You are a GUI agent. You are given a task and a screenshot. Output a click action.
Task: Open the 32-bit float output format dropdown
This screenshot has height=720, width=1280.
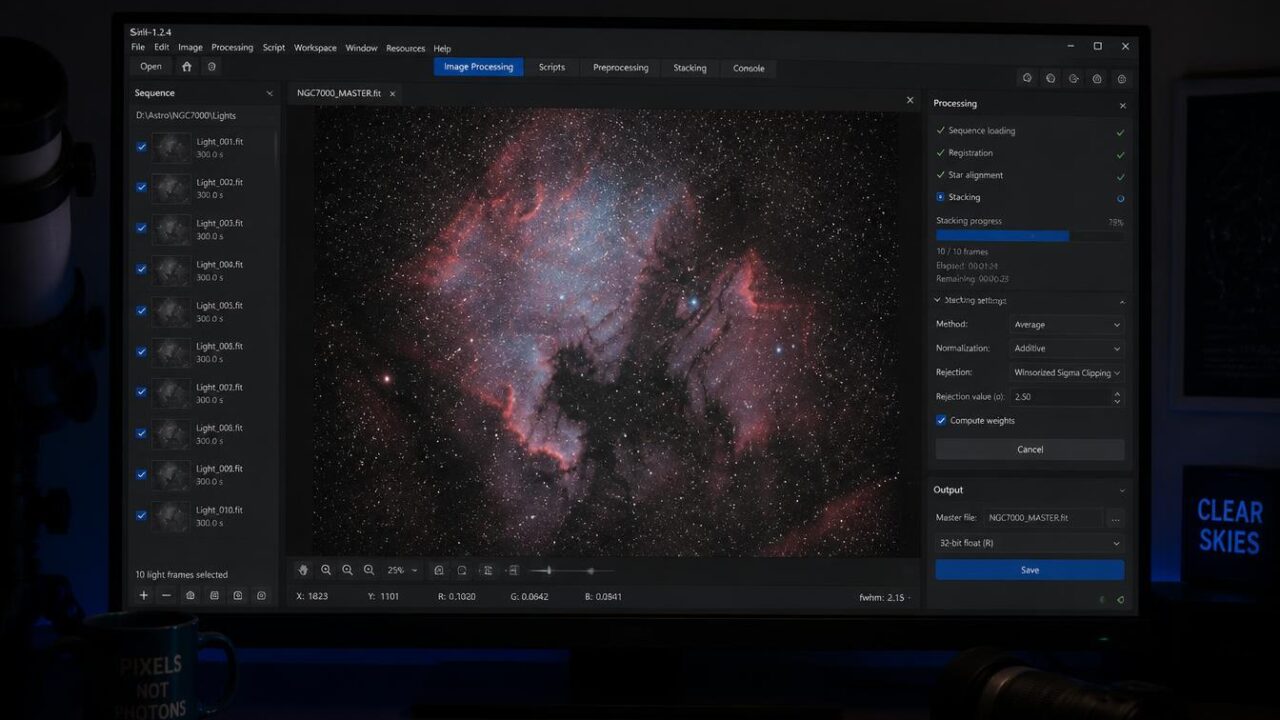click(1030, 543)
